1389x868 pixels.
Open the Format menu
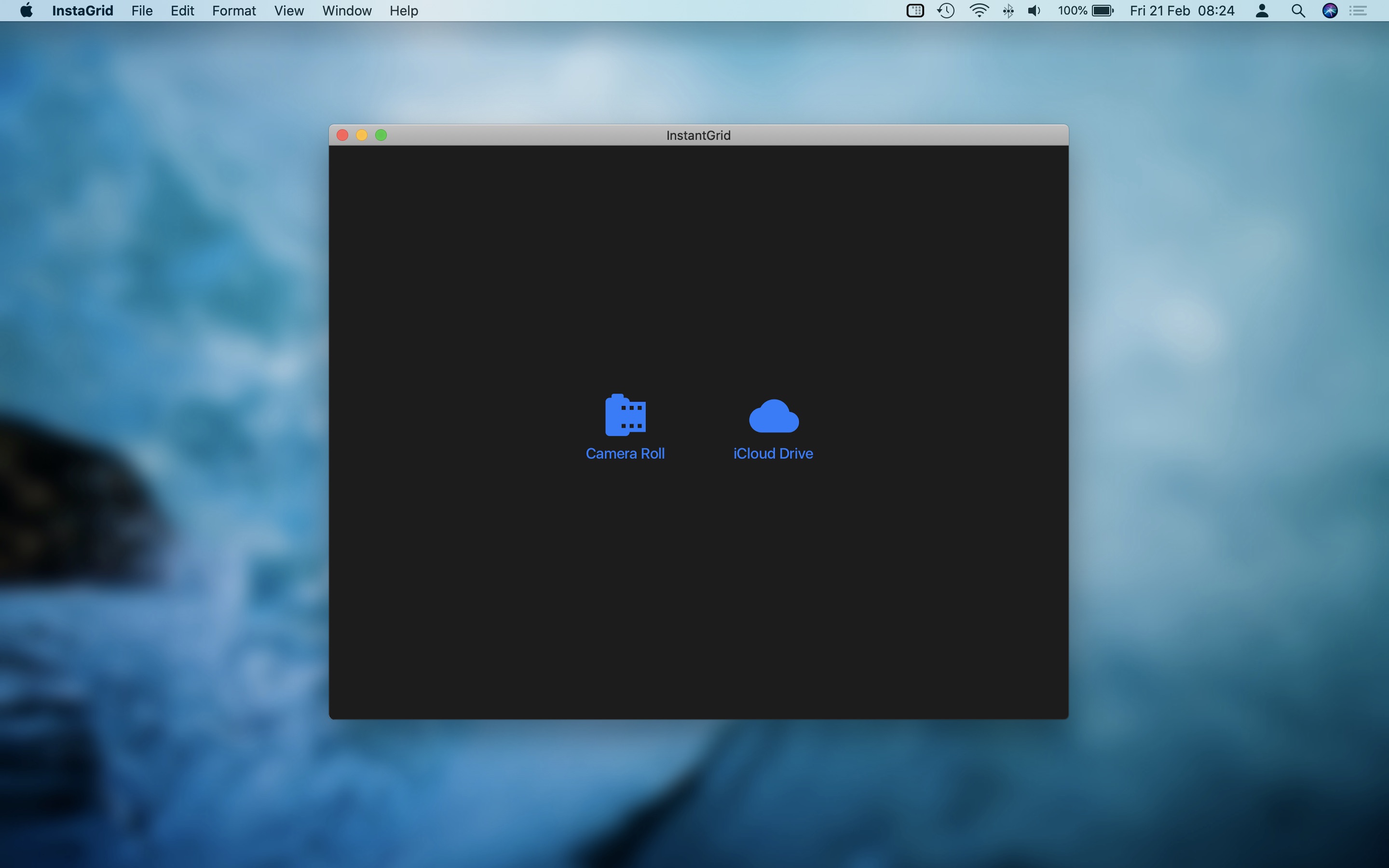(233, 11)
